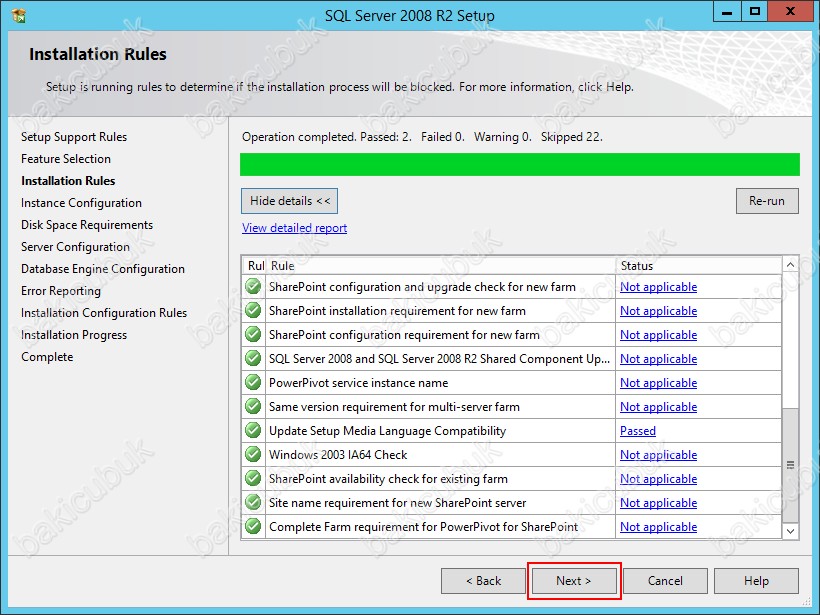
Task: Select Same version requirement for multi-server farm rule
Action: [394, 407]
